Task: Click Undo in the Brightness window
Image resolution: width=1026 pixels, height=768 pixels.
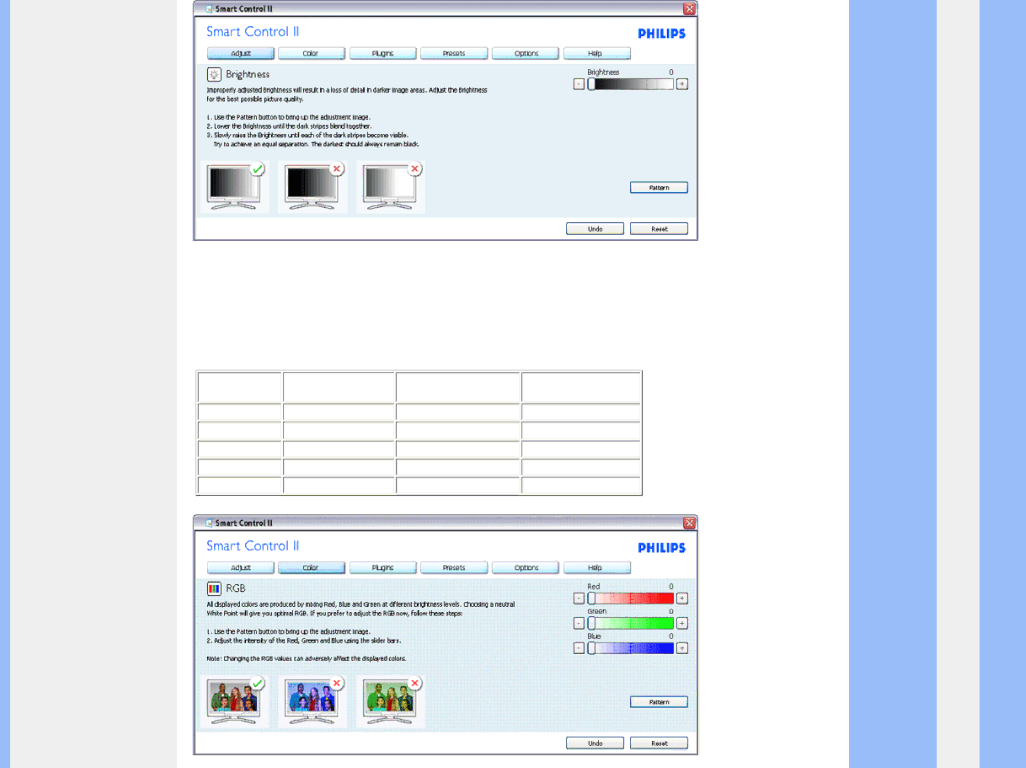Action: pyautogui.click(x=595, y=229)
